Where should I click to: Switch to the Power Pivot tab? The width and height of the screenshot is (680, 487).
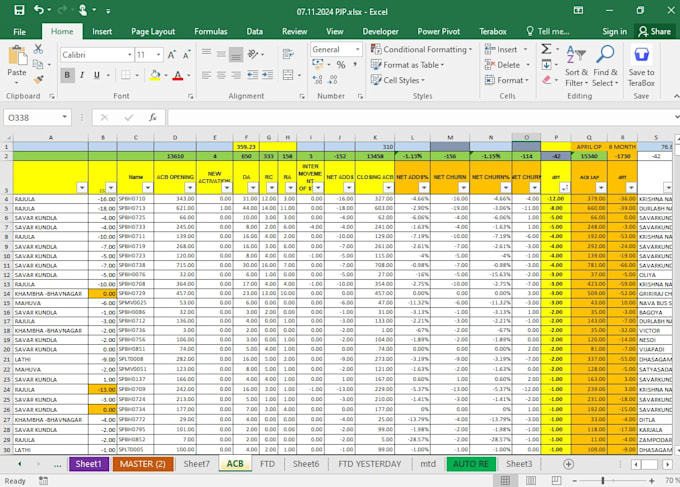438,32
